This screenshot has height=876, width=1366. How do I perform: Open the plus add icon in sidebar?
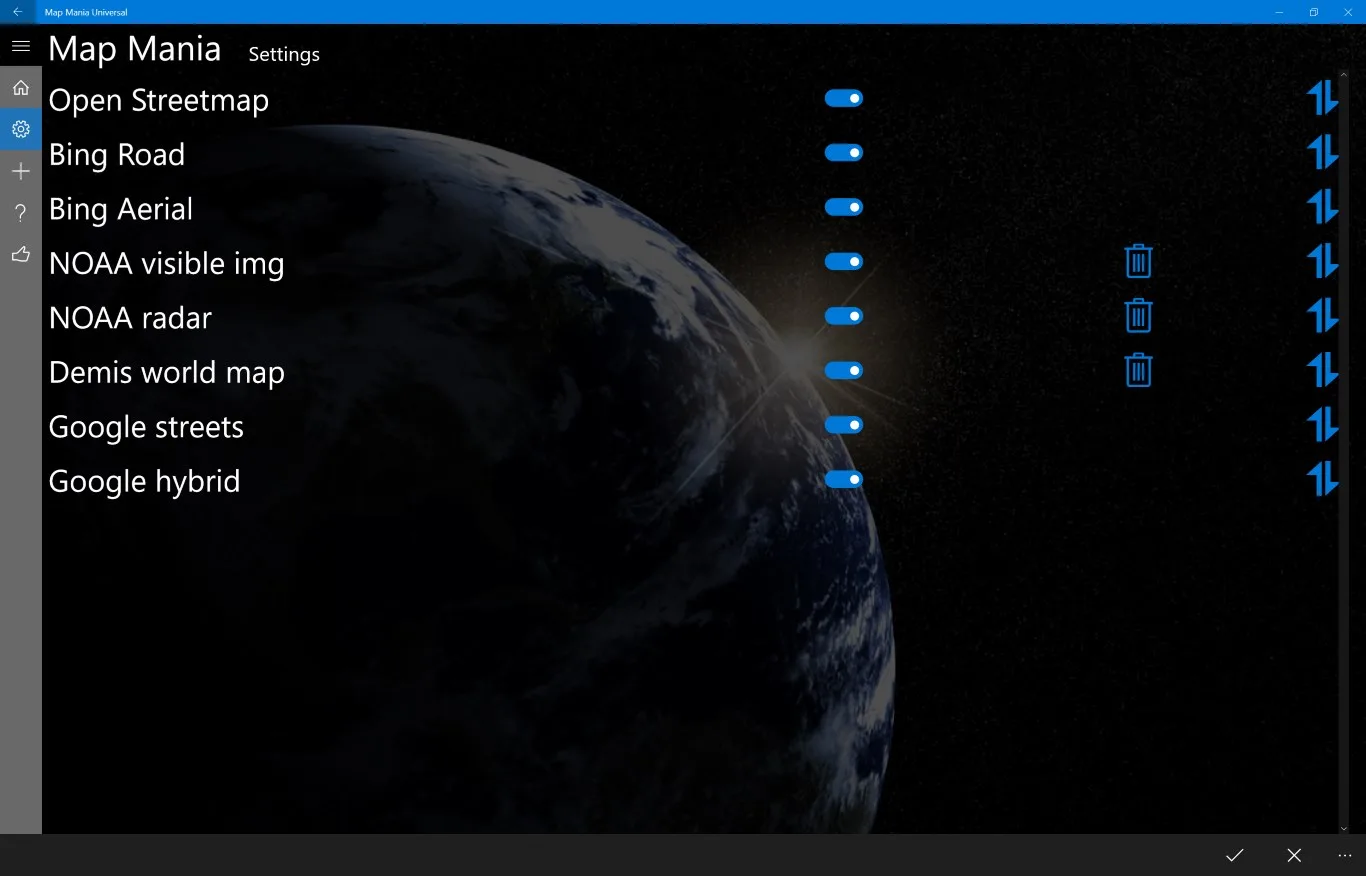20,172
